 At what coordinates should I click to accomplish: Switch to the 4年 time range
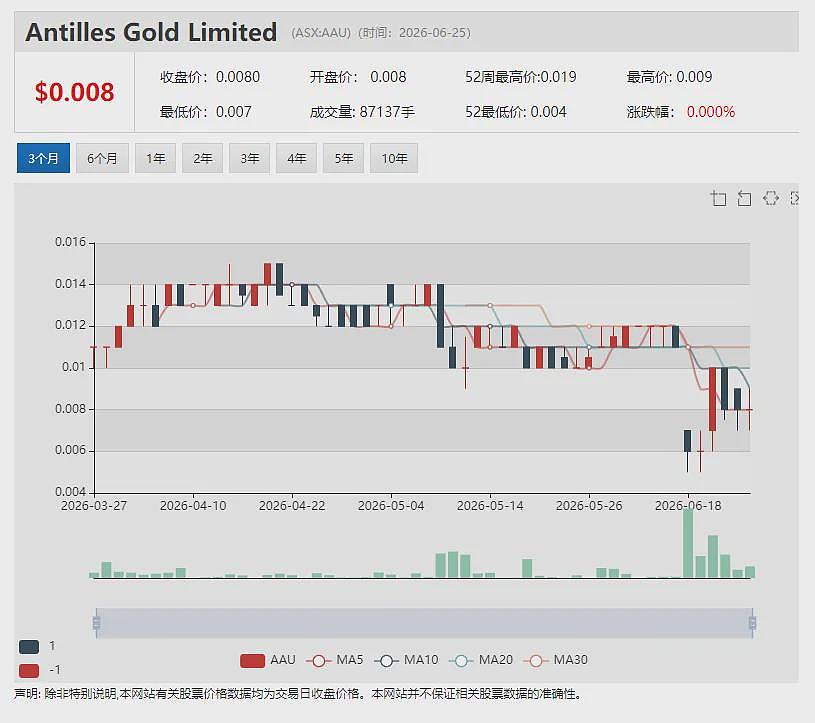pyautogui.click(x=296, y=158)
